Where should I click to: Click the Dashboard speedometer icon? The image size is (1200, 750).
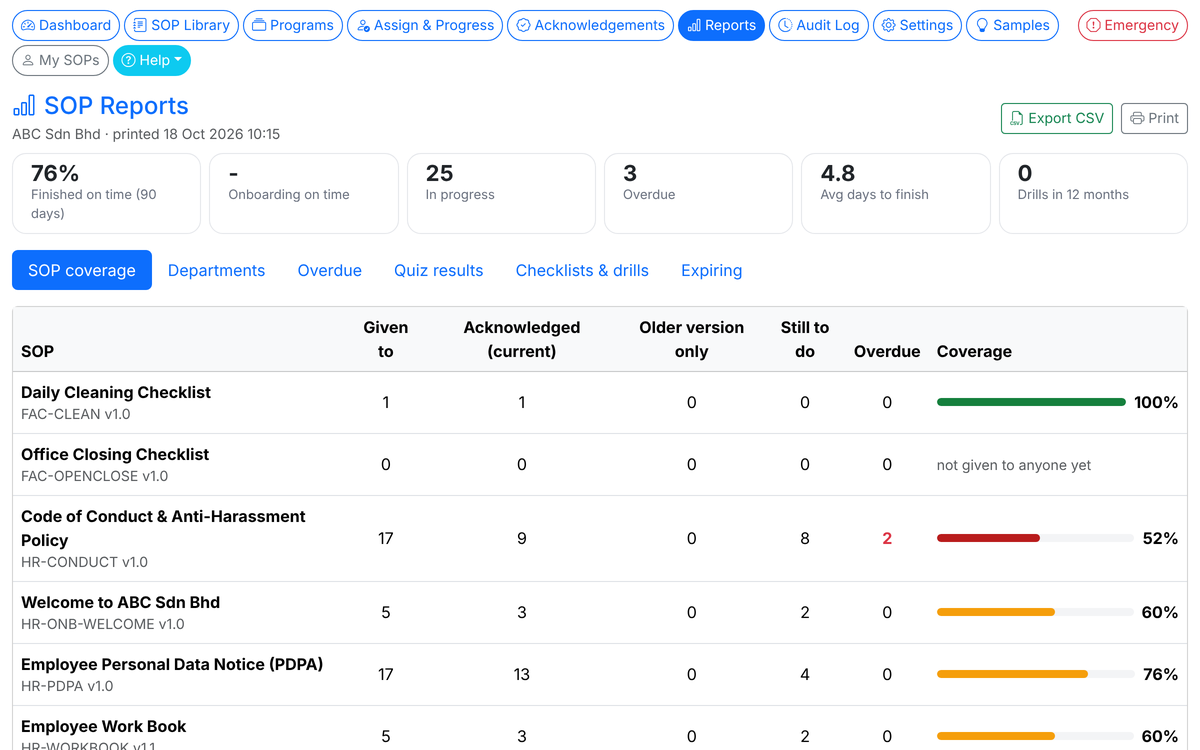(28, 25)
